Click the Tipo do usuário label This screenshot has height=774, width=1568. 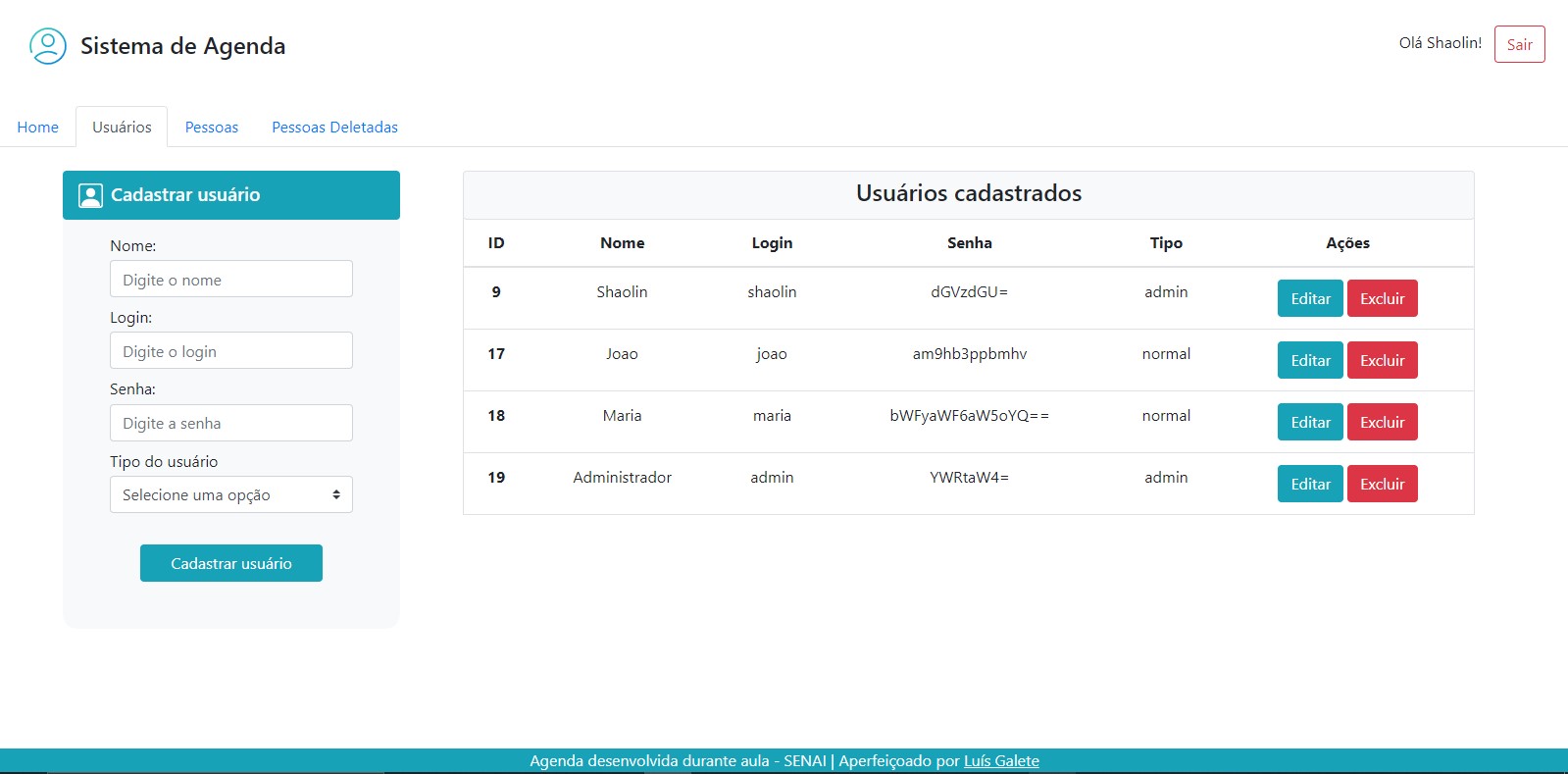point(164,462)
